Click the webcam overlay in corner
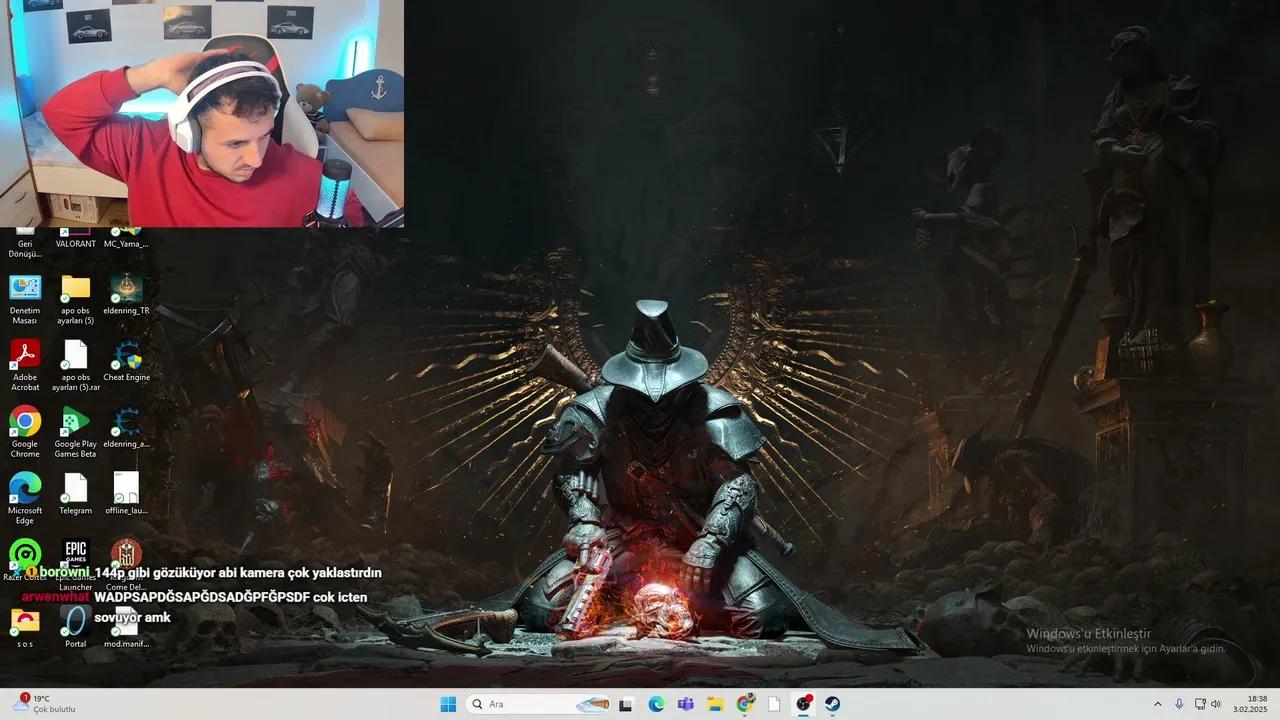This screenshot has height=720, width=1280. [x=202, y=113]
